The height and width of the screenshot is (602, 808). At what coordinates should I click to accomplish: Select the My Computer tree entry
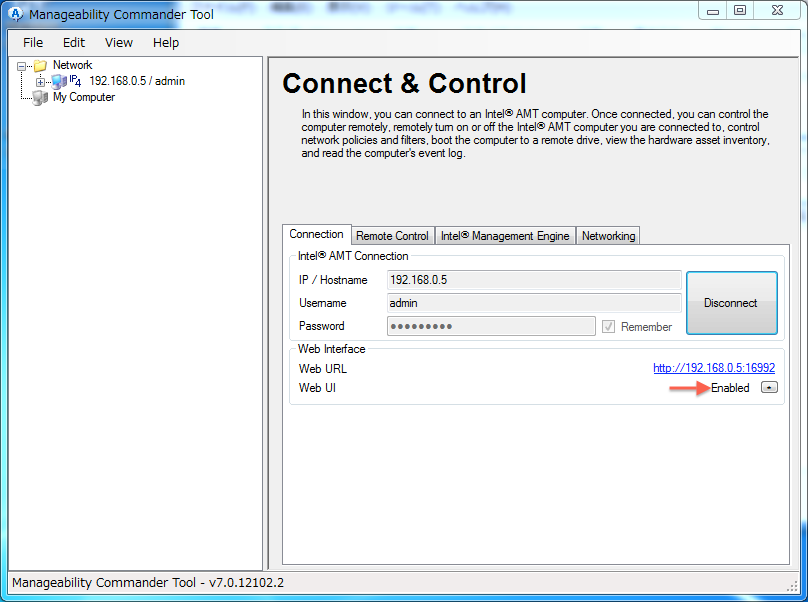[x=83, y=97]
